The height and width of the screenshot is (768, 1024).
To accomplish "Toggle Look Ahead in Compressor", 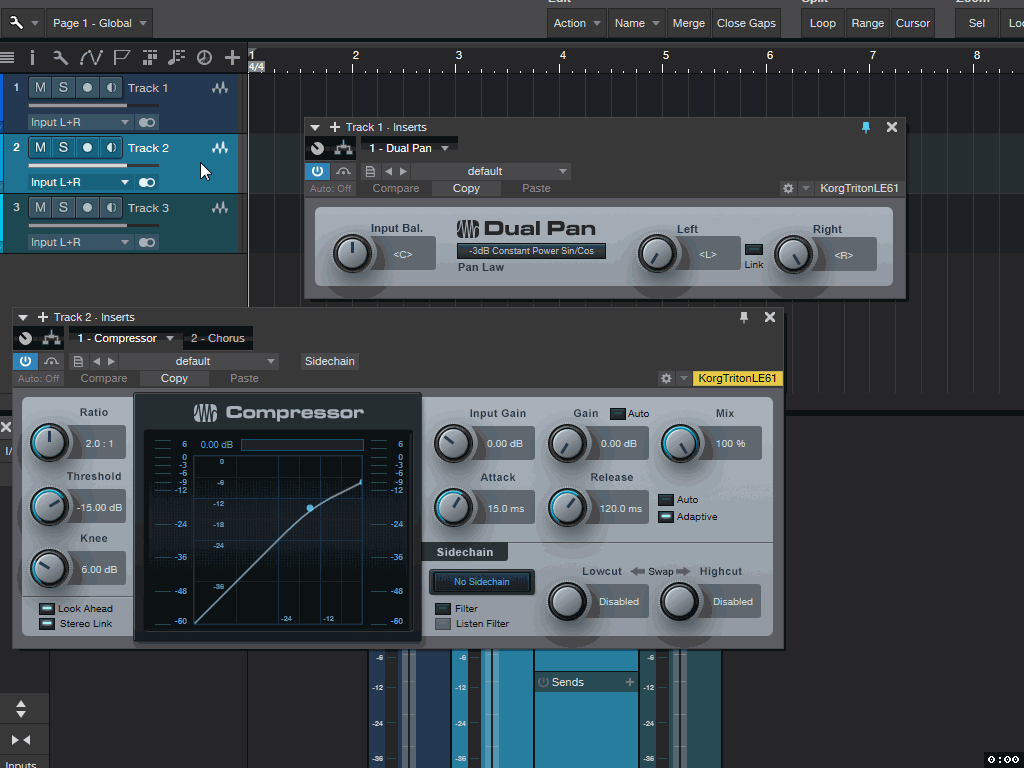I will pyautogui.click(x=46, y=609).
